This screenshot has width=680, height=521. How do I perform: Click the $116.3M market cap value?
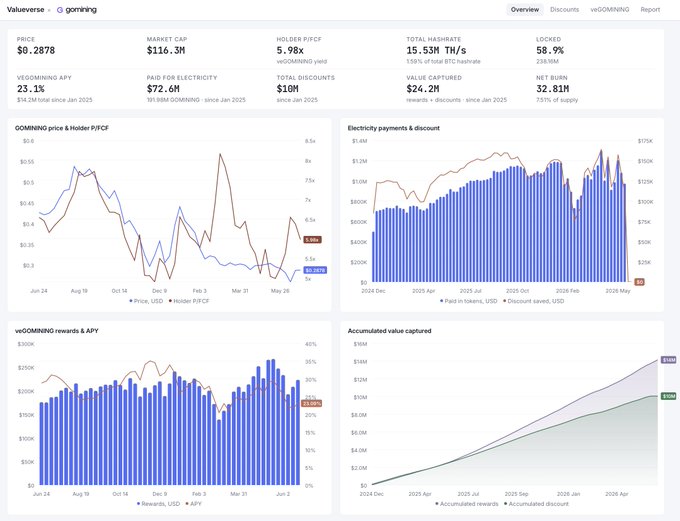coord(166,51)
